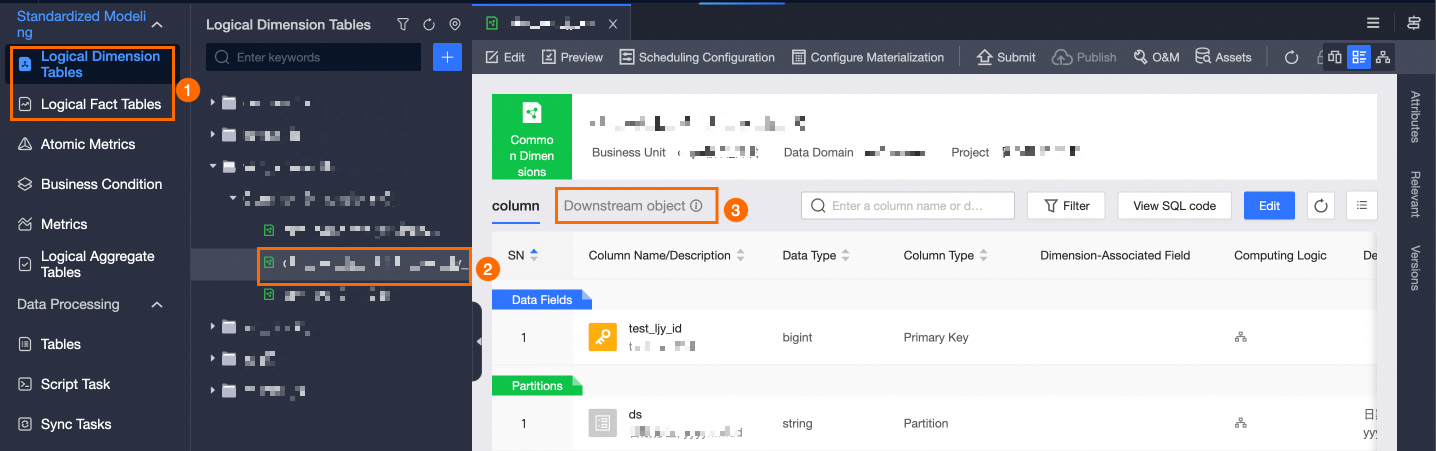This screenshot has height=451, width=1436.
Task: Open Sync Tasks in the sidebar
Action: tap(76, 424)
